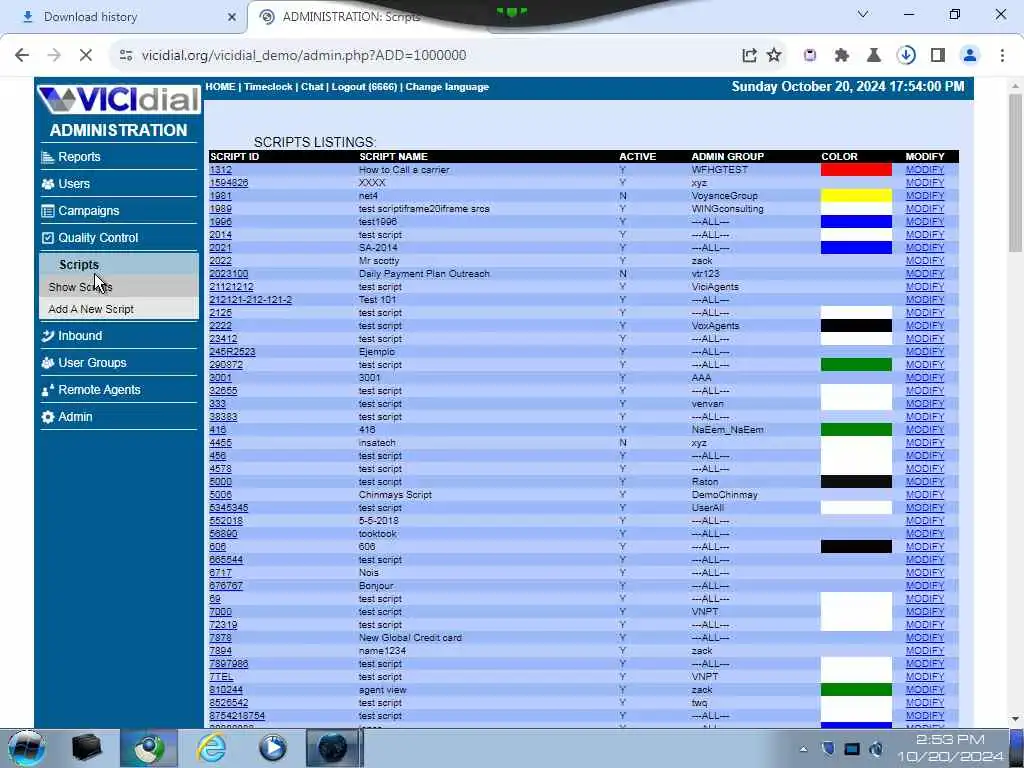Close the Download history tab
The width and height of the screenshot is (1024, 768).
232,17
